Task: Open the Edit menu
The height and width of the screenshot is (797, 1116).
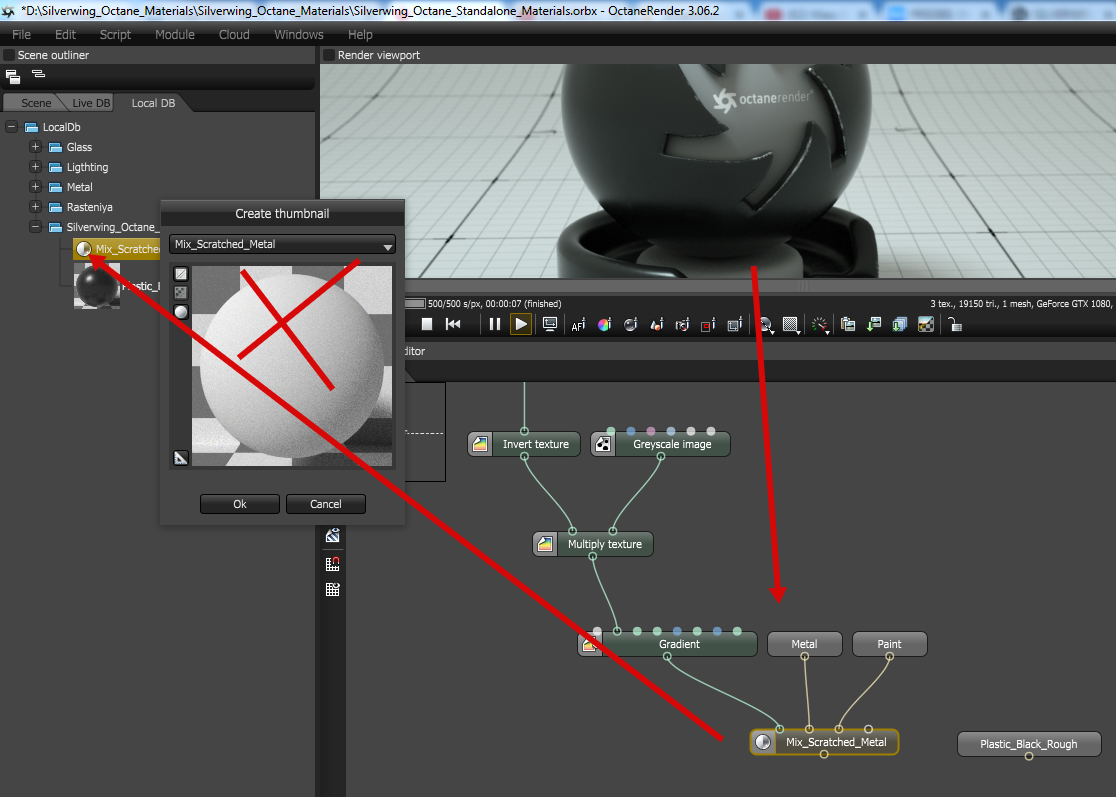Action: (65, 34)
